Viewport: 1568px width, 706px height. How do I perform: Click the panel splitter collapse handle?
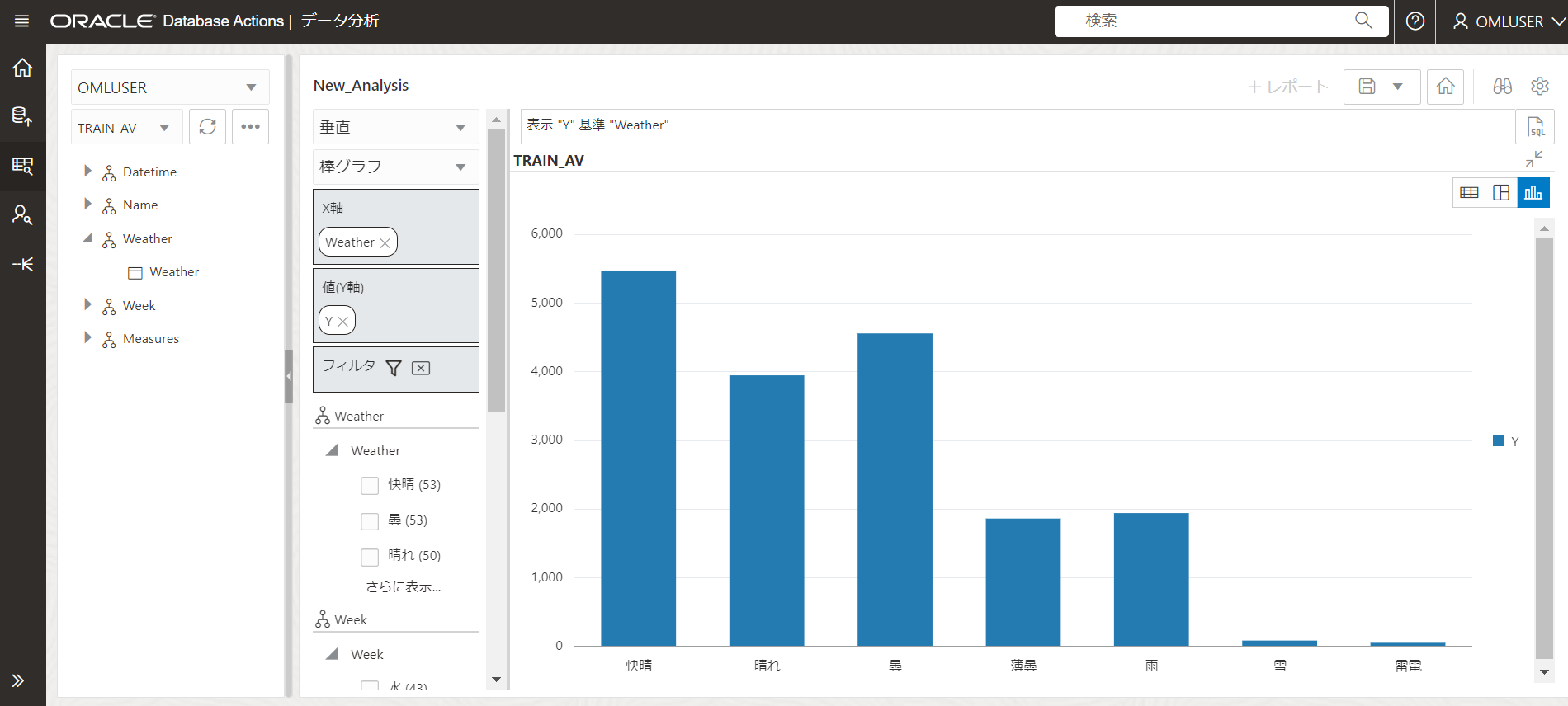point(289,376)
